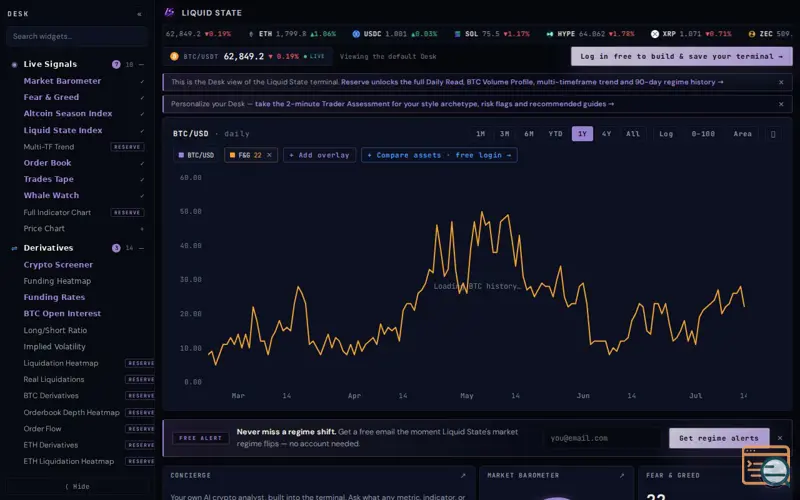800x500 pixels.
Task: Click the Reserve badge on Multi-TF Trend
Action: [128, 147]
